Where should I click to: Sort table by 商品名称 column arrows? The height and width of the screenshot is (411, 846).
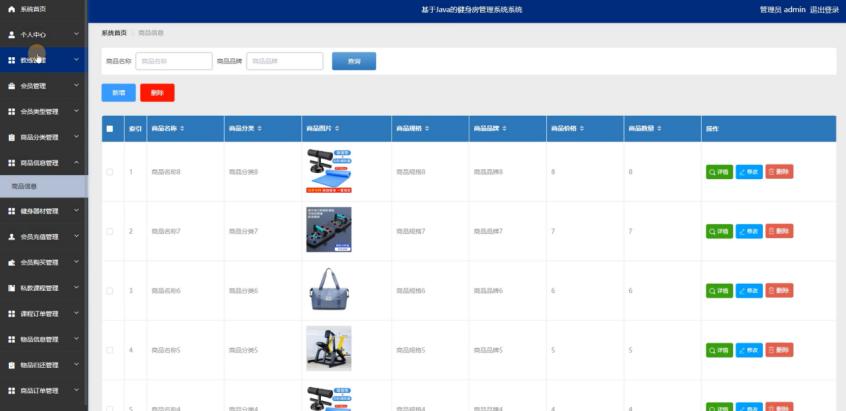[x=182, y=129]
